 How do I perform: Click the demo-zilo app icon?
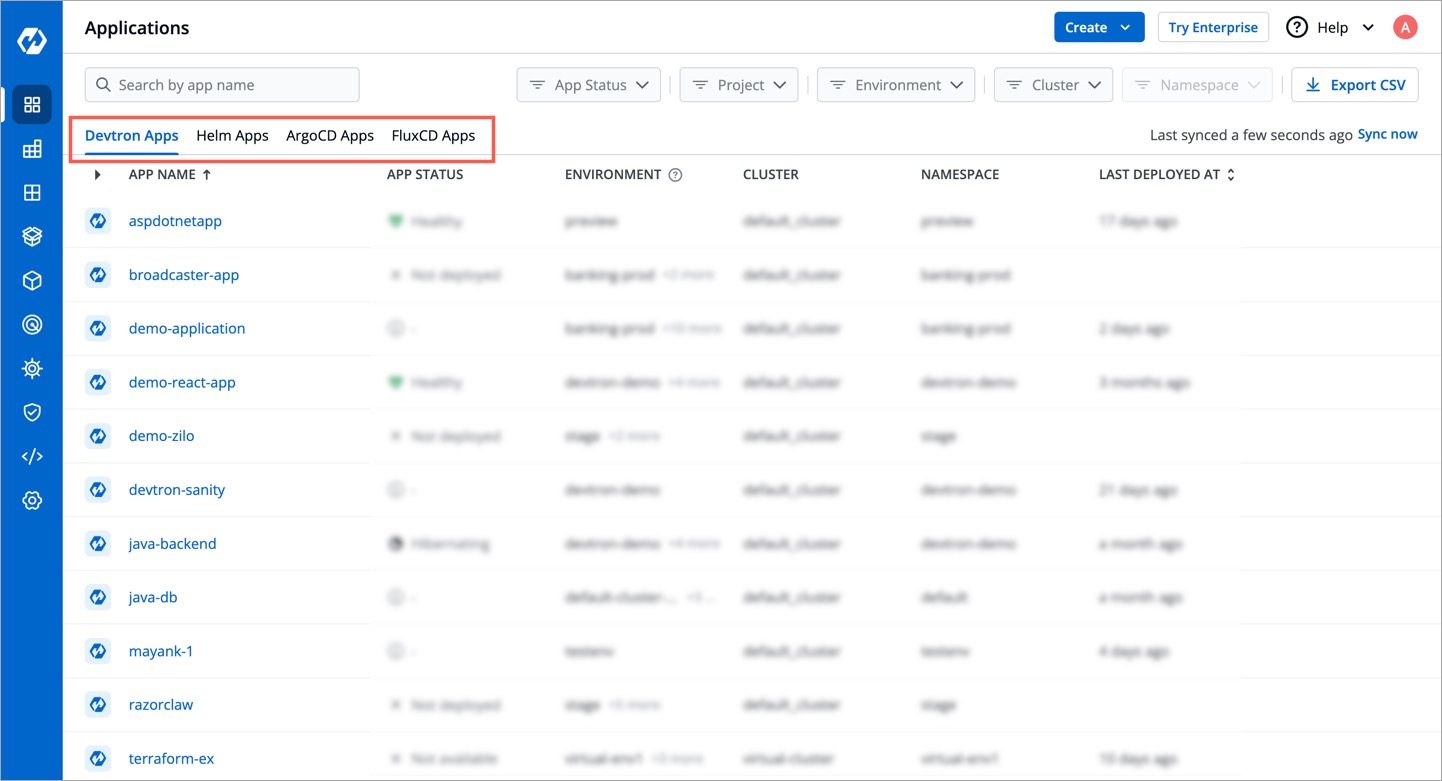98,436
